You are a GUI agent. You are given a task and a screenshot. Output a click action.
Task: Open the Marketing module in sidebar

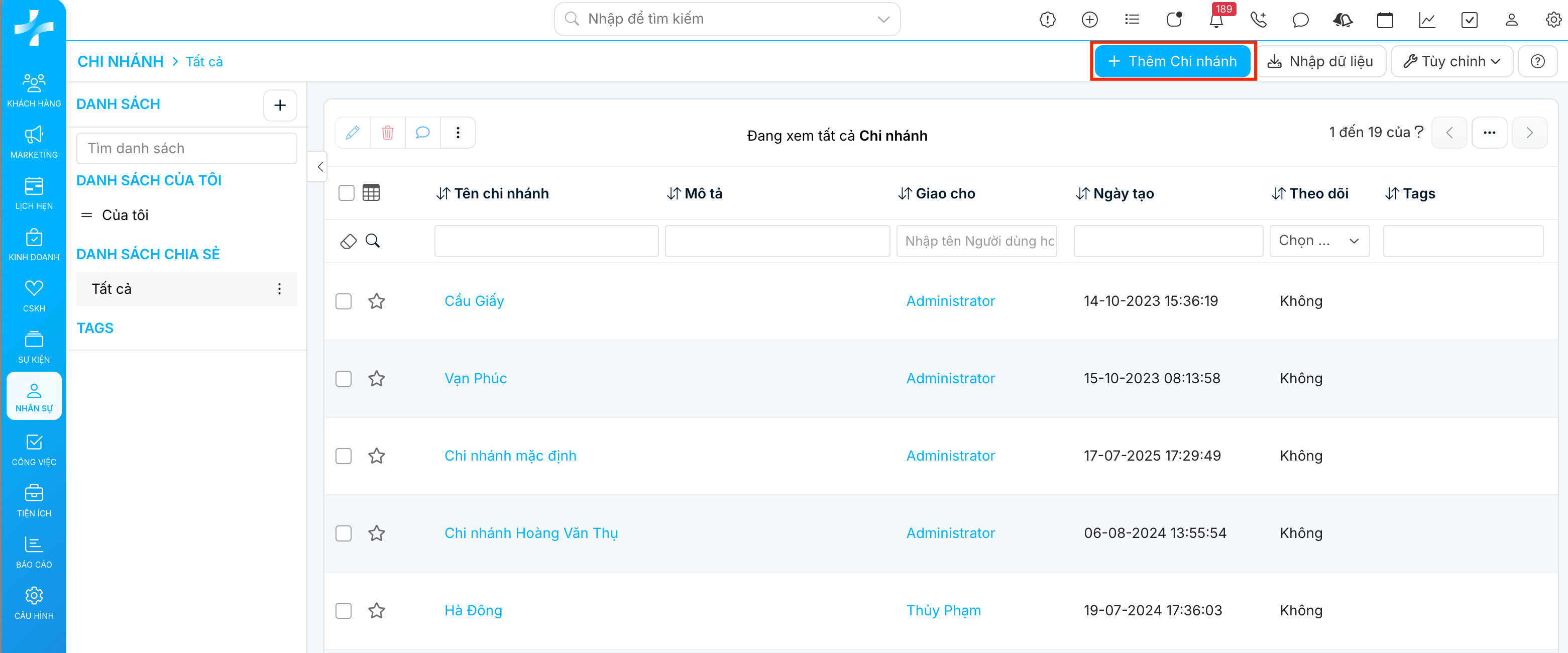point(34,143)
